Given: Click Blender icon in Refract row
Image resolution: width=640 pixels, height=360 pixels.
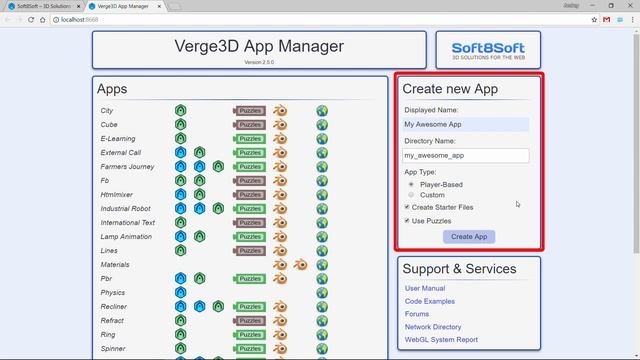Looking at the screenshot, I should coord(280,320).
